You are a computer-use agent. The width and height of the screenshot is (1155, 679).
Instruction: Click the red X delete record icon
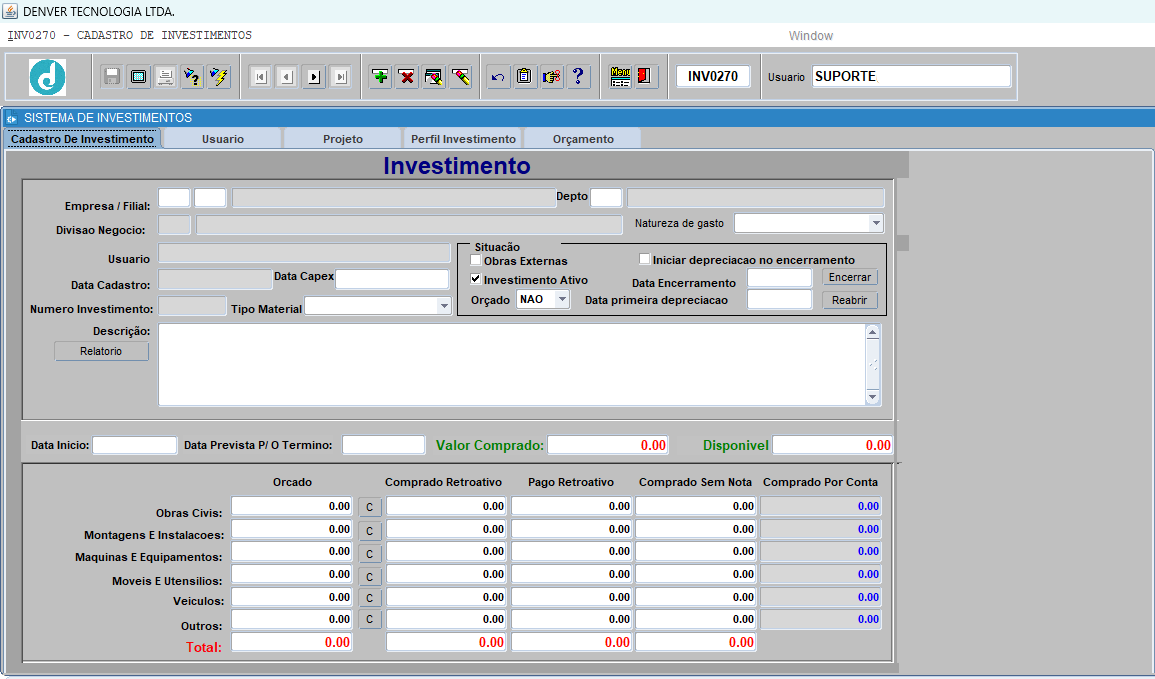pyautogui.click(x=407, y=77)
